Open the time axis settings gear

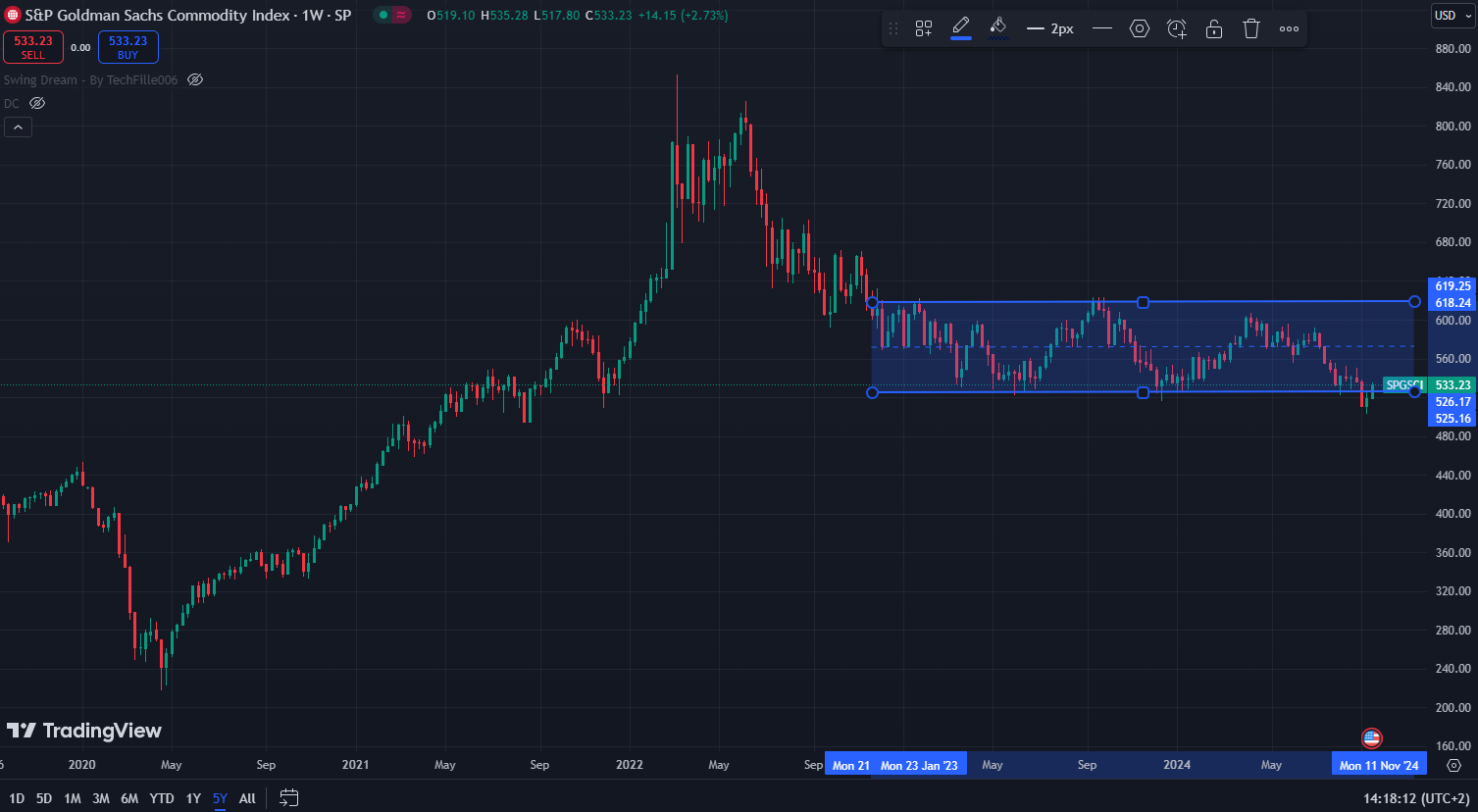point(1454,765)
